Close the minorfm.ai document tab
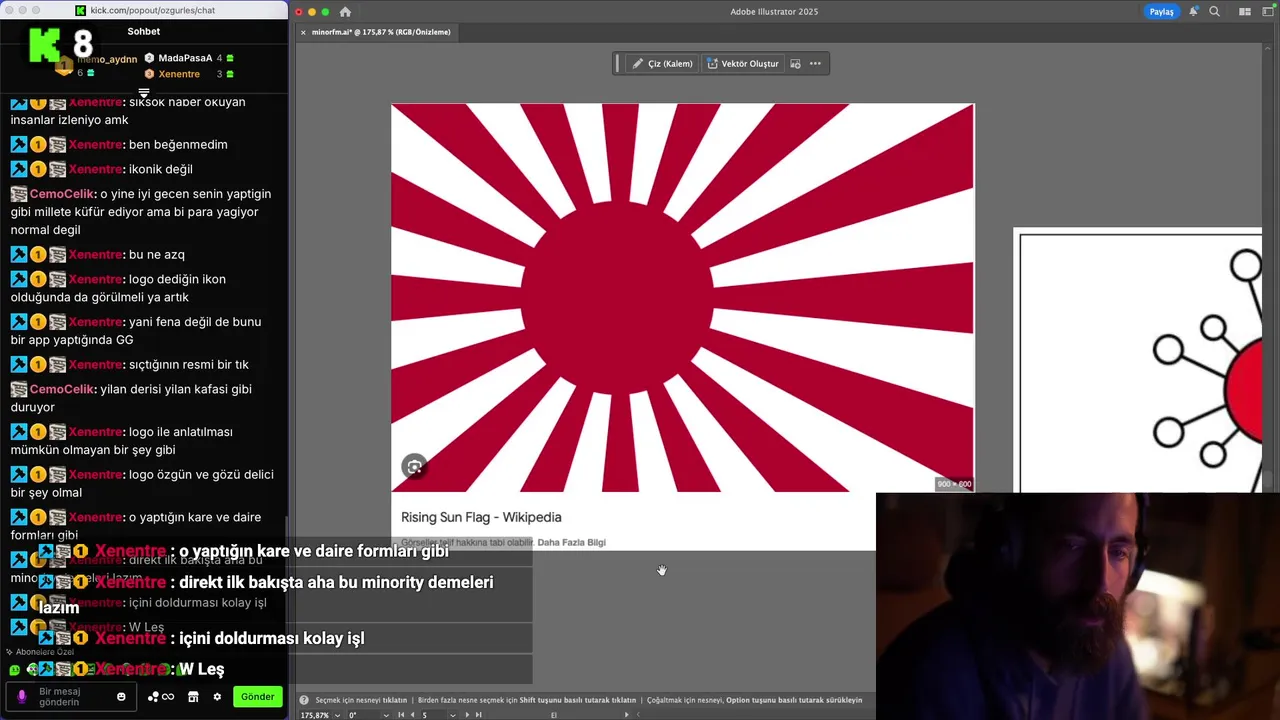 coord(302,32)
